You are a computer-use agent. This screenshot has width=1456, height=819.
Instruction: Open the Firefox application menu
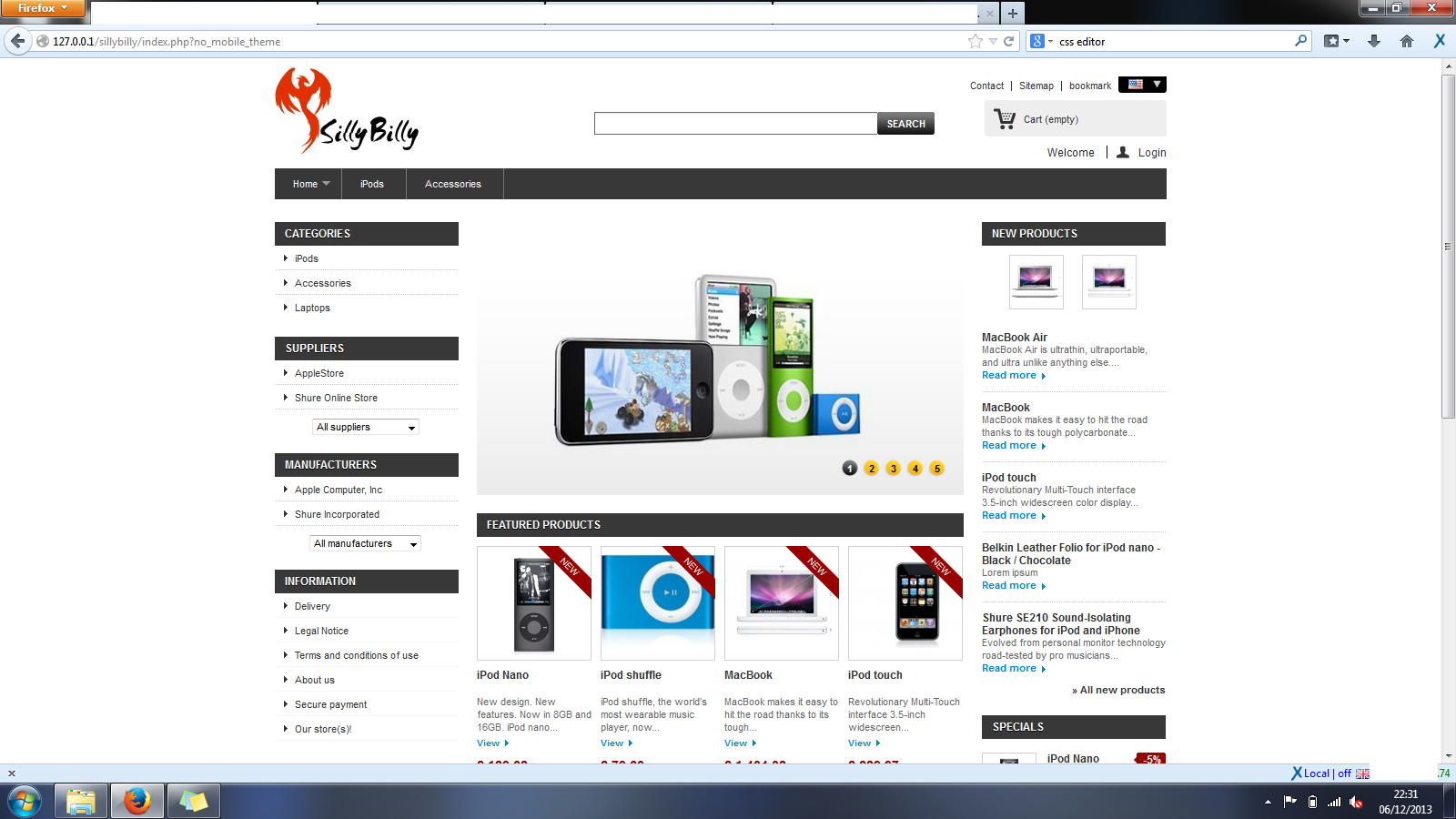42,8
